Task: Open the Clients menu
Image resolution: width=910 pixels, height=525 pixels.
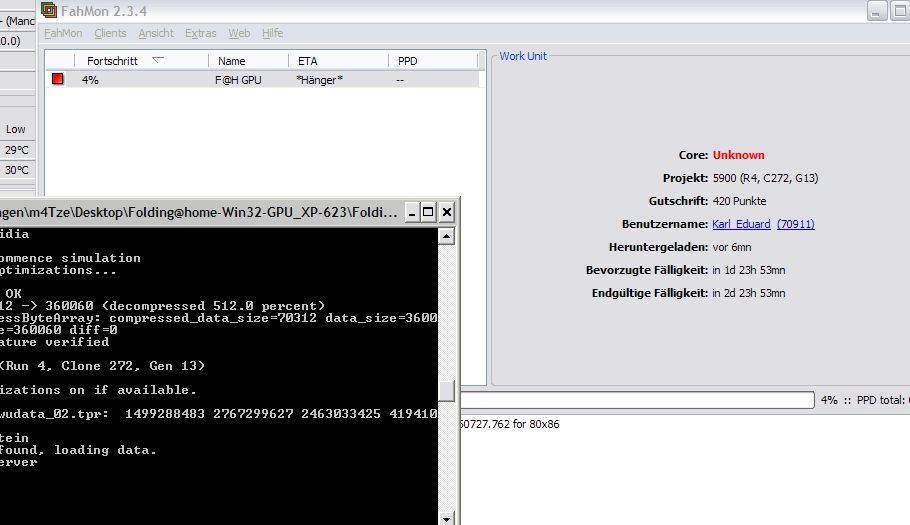Action: [x=110, y=33]
